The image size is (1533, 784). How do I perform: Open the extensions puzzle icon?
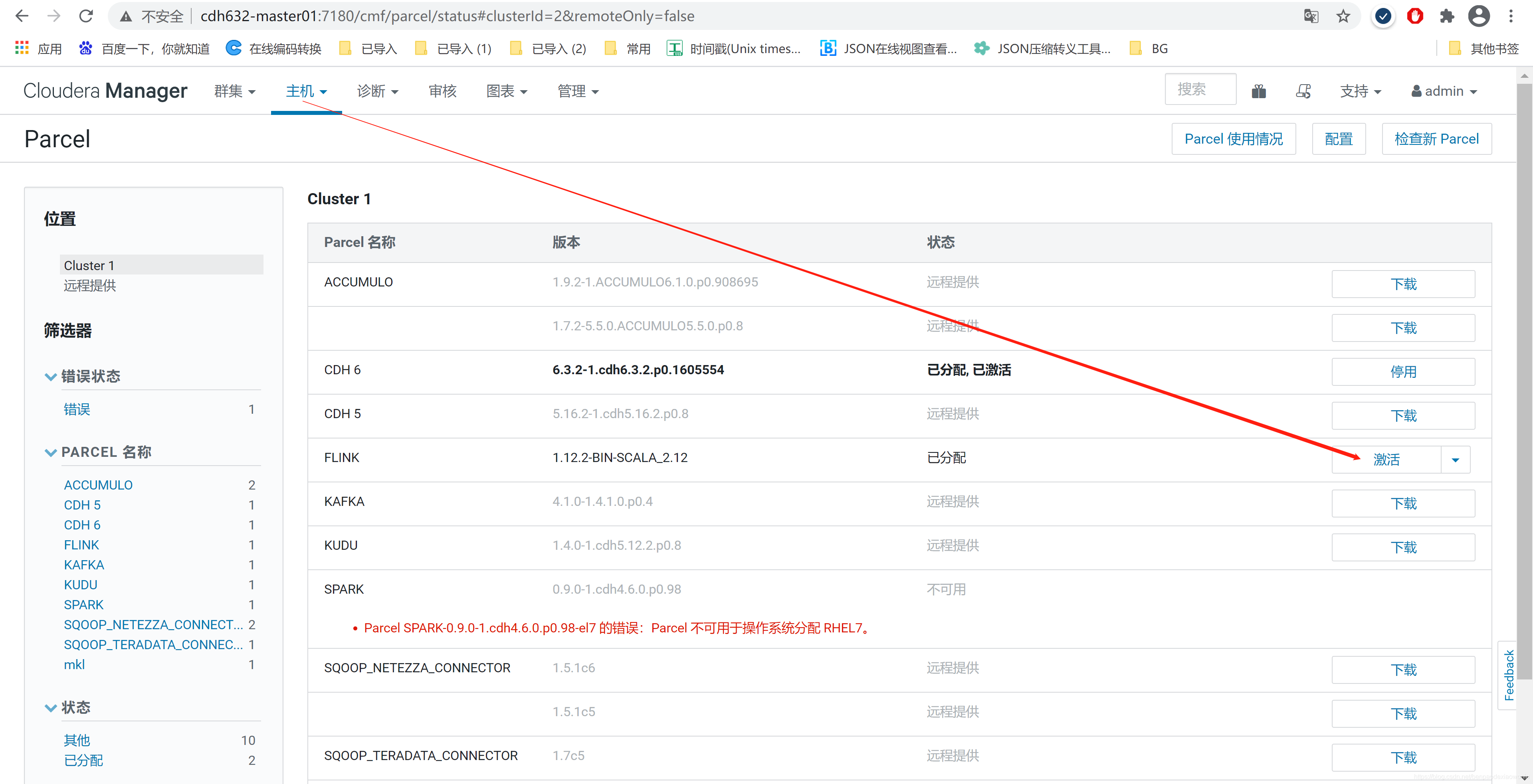coord(1447,16)
